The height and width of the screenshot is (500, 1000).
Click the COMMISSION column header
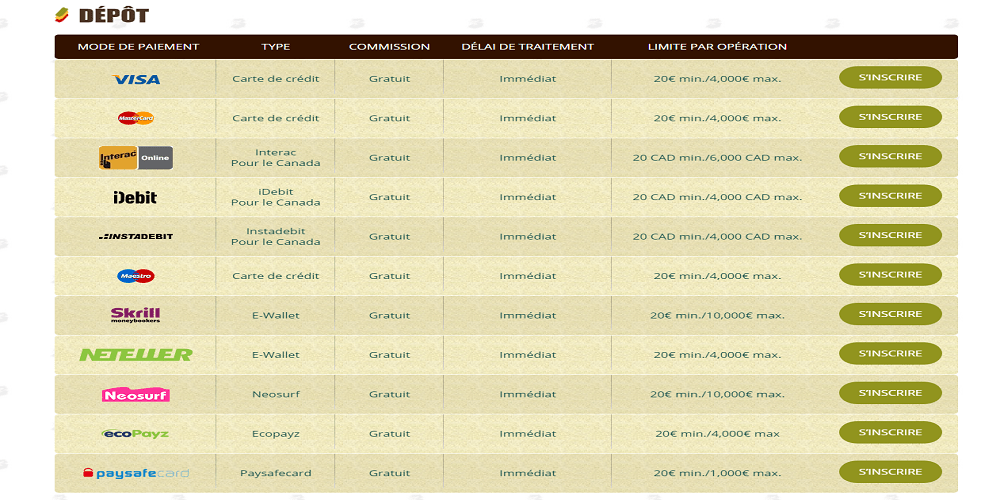pyautogui.click(x=389, y=47)
